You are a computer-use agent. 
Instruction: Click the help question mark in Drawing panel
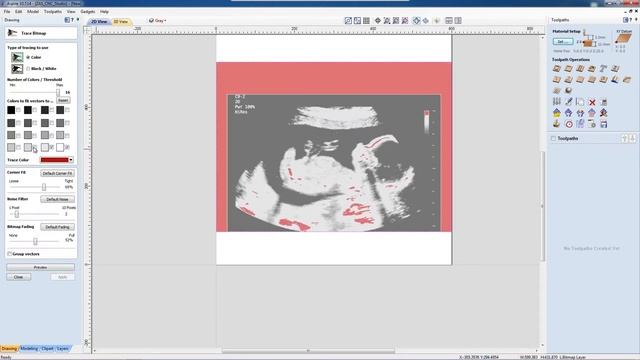[72, 20]
